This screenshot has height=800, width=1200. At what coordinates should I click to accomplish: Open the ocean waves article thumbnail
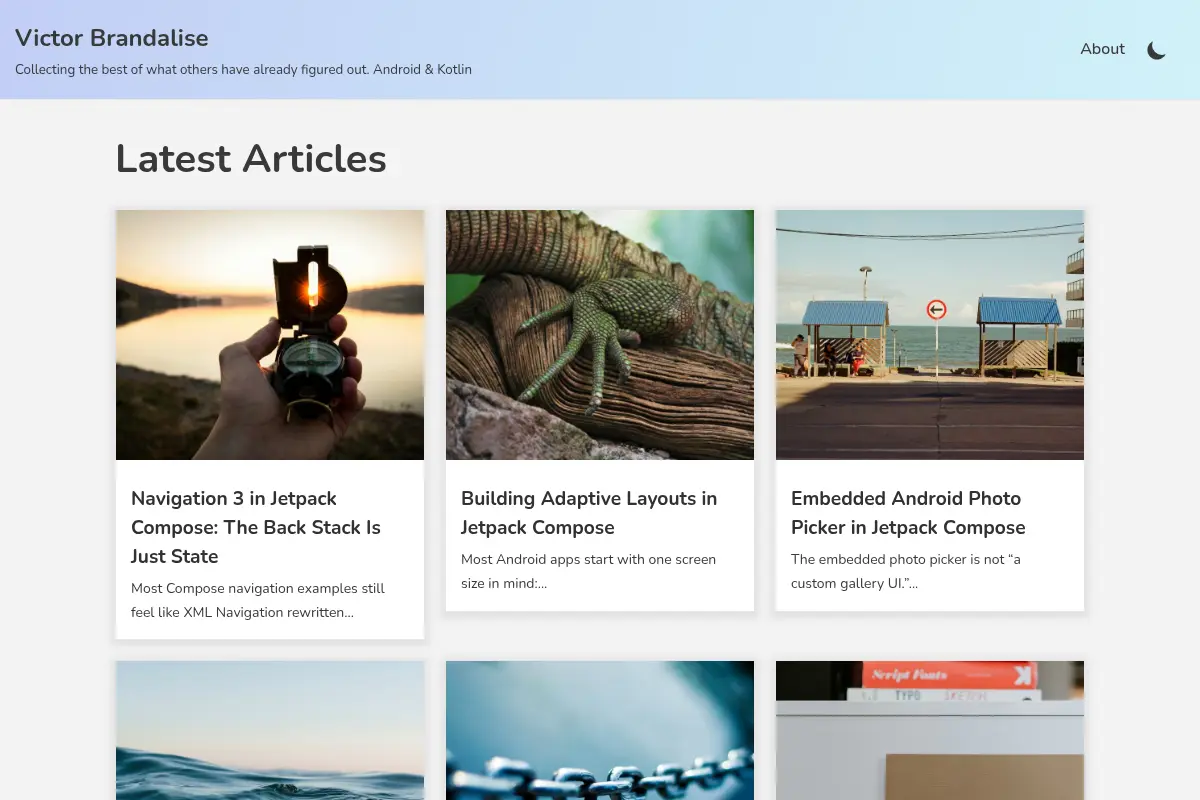(270, 730)
